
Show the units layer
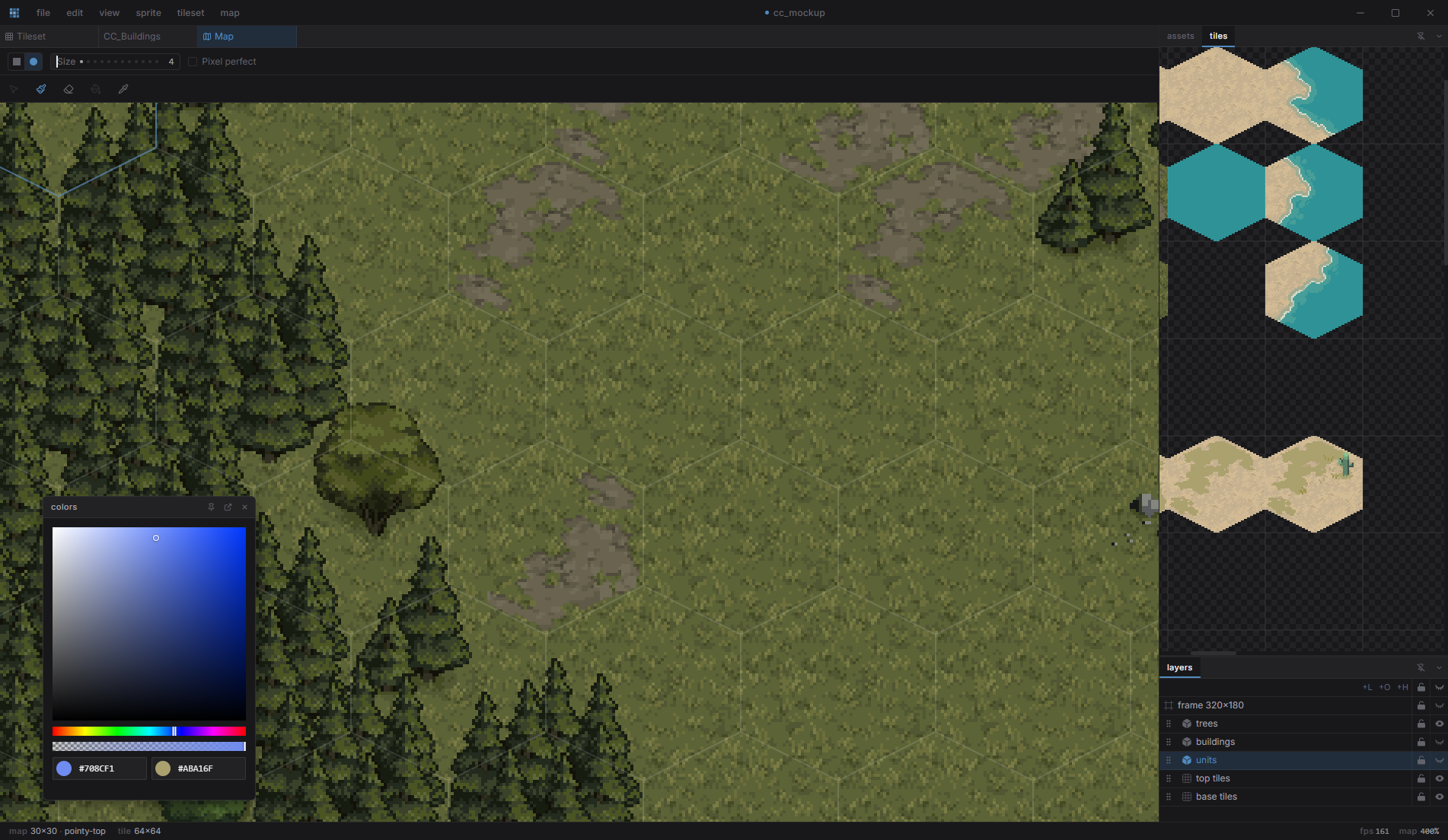tap(1439, 760)
